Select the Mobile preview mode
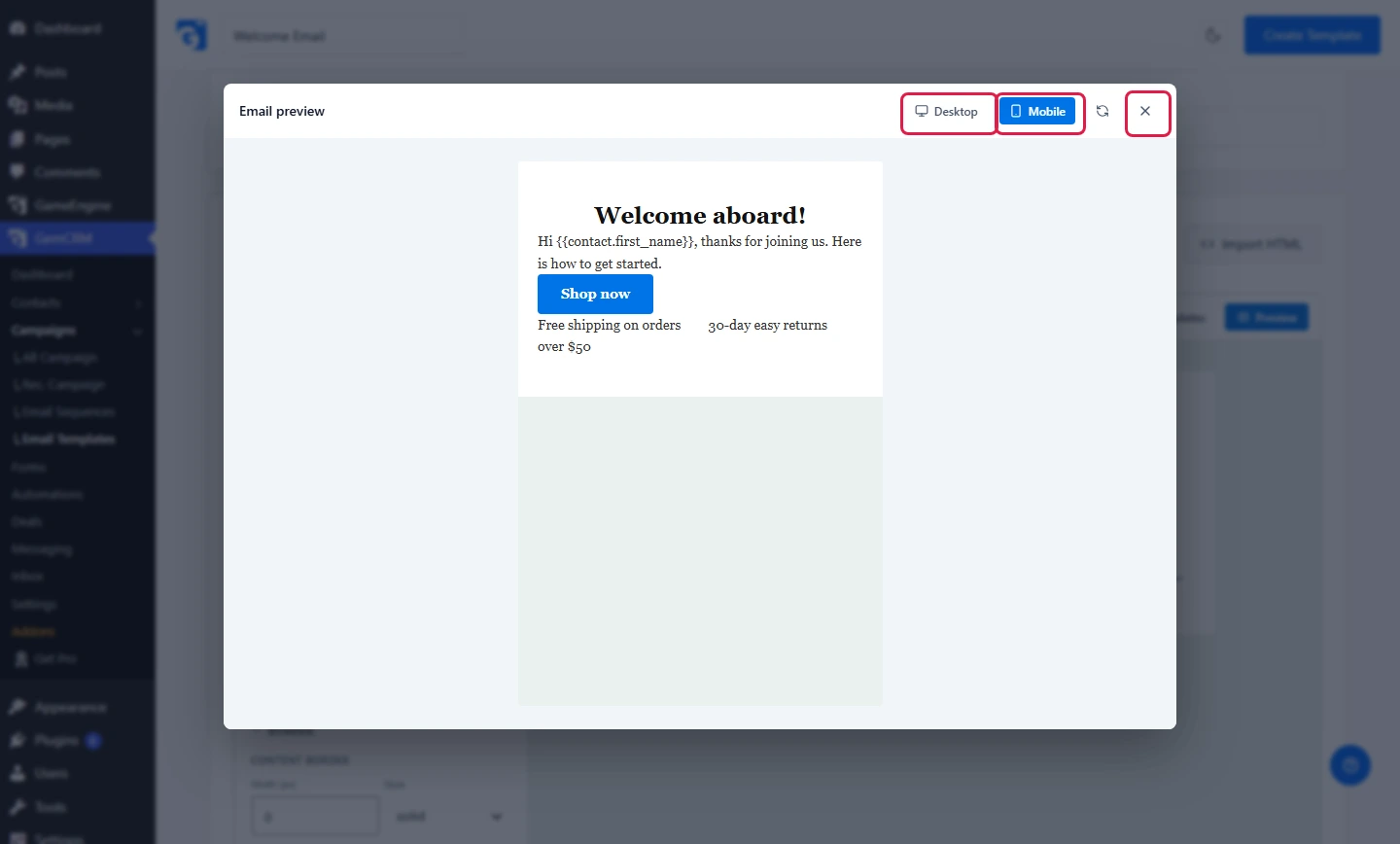 click(x=1037, y=112)
